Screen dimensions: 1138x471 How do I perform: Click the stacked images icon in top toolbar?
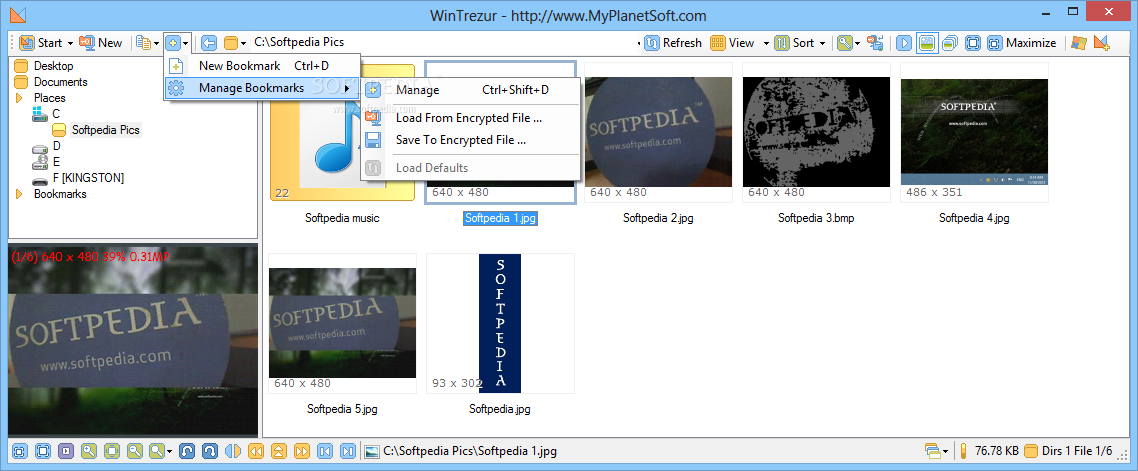click(x=949, y=43)
